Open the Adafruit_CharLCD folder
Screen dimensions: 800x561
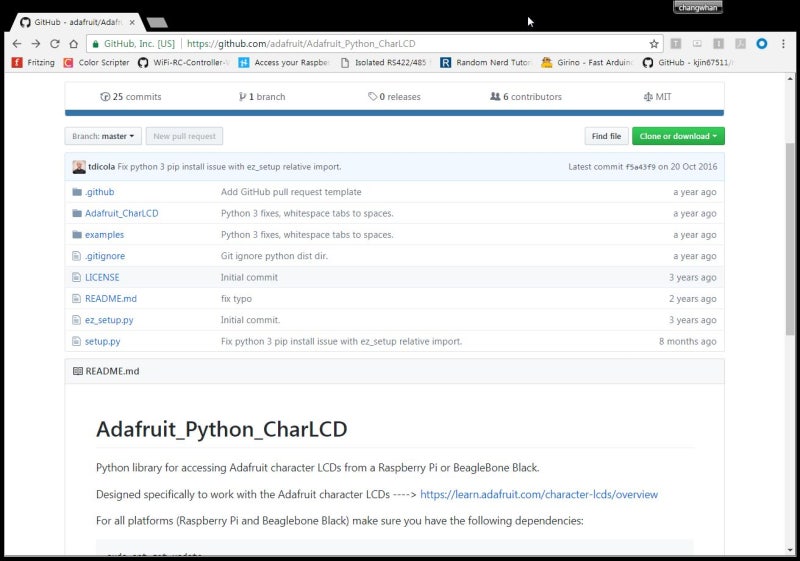(121, 213)
